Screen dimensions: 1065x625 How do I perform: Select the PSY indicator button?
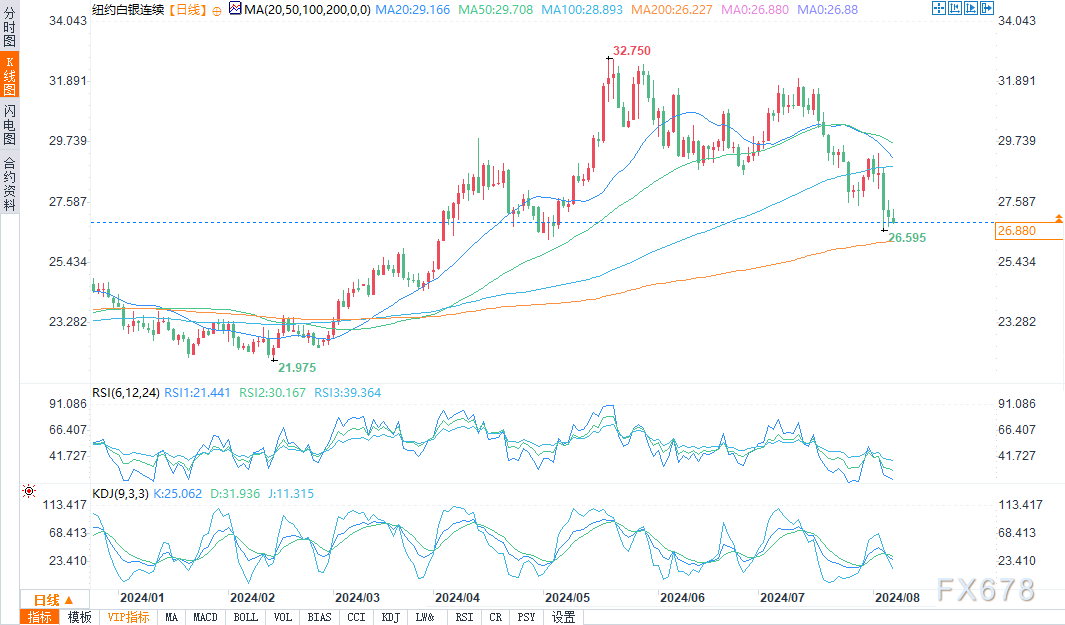point(526,617)
